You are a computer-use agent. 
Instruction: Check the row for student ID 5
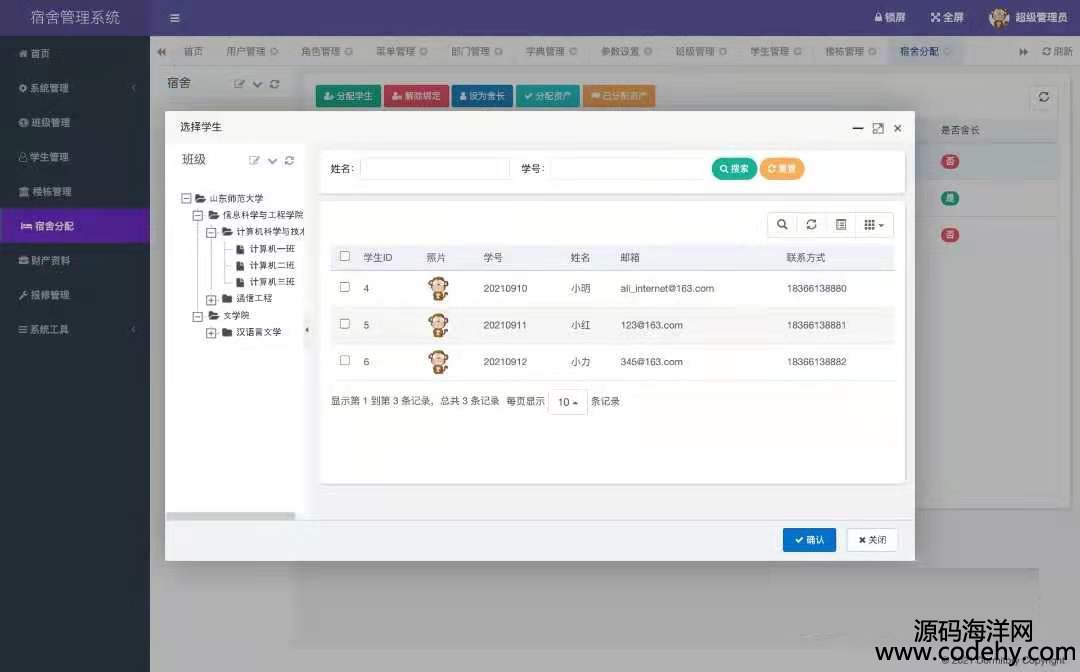tap(345, 324)
